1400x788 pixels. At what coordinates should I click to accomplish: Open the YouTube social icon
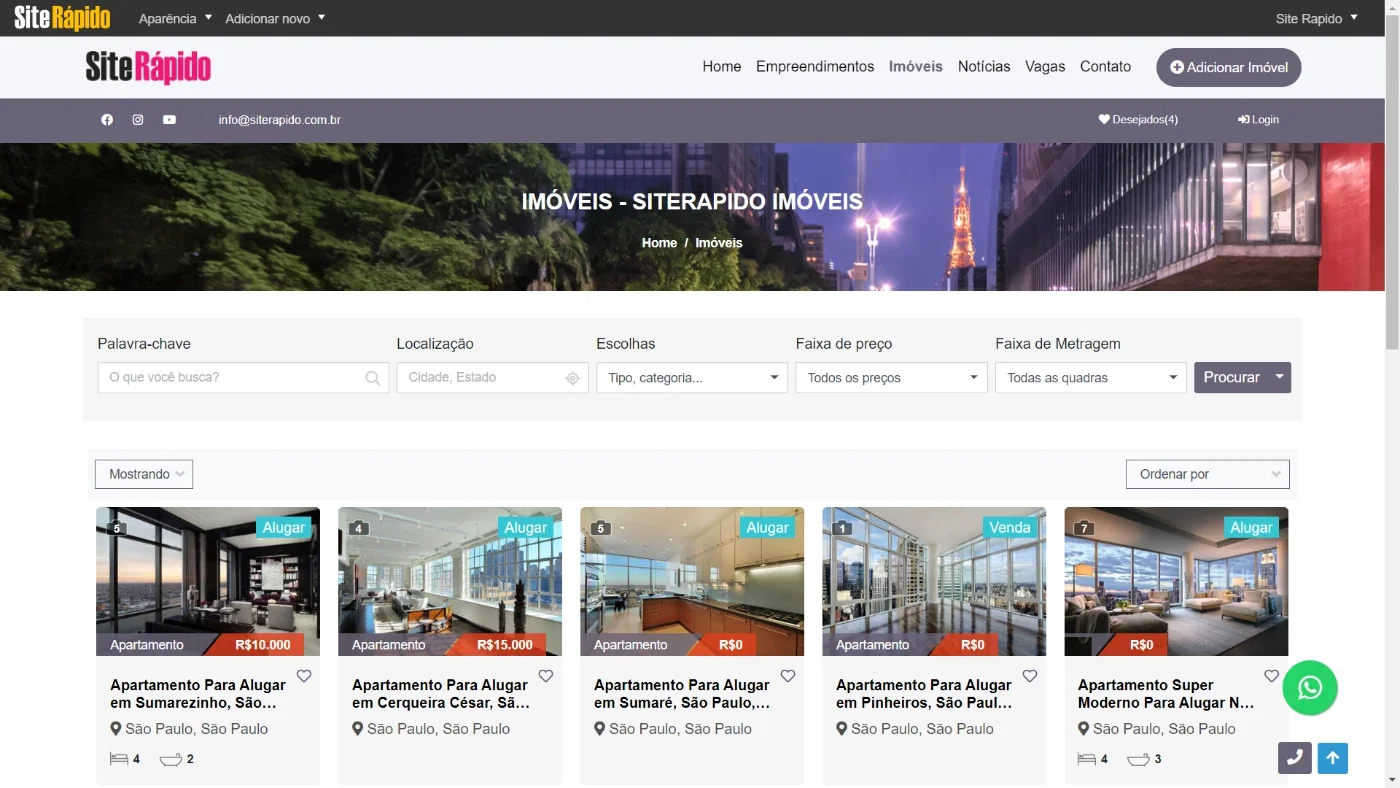pyautogui.click(x=169, y=120)
